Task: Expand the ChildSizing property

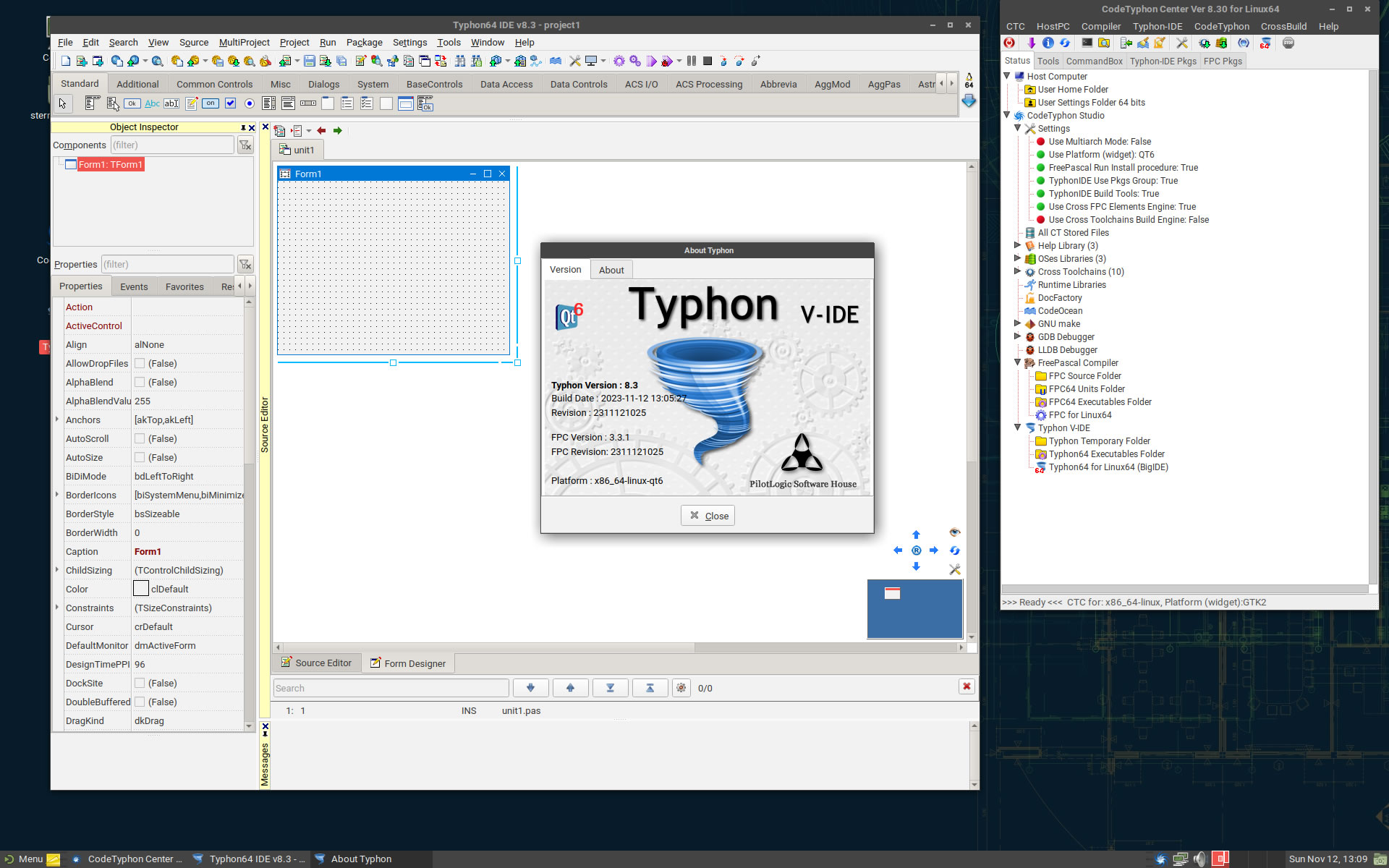Action: point(57,570)
